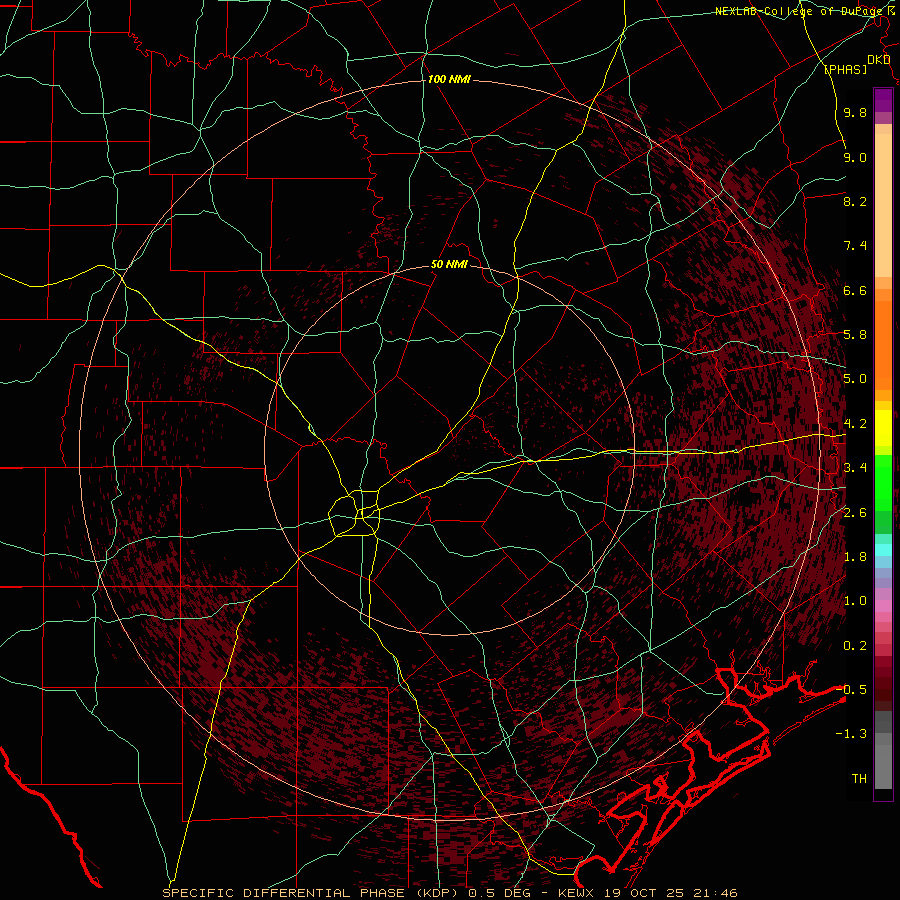Image resolution: width=900 pixels, height=900 pixels.
Task: Click the '[PHAS]' units label
Action: [845, 70]
